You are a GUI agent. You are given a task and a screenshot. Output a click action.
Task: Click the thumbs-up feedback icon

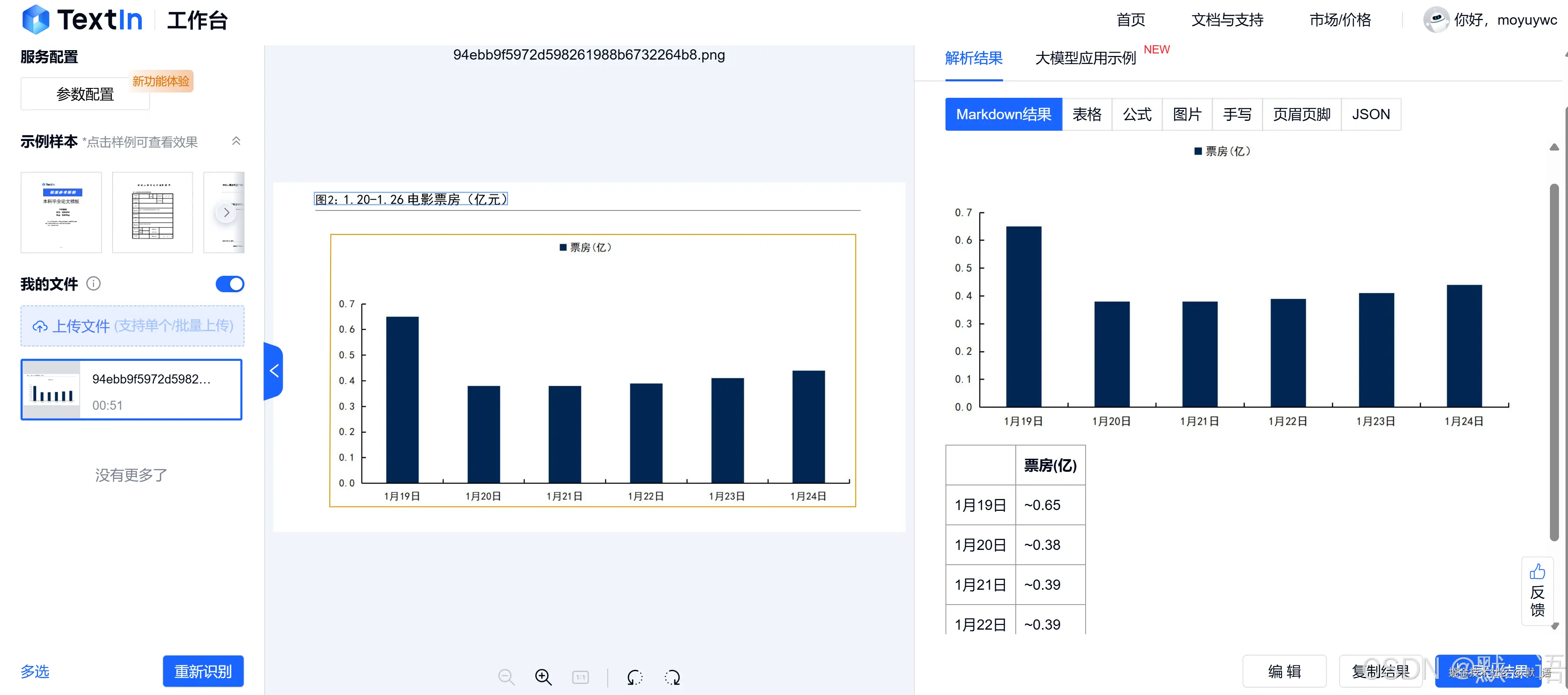[1538, 571]
